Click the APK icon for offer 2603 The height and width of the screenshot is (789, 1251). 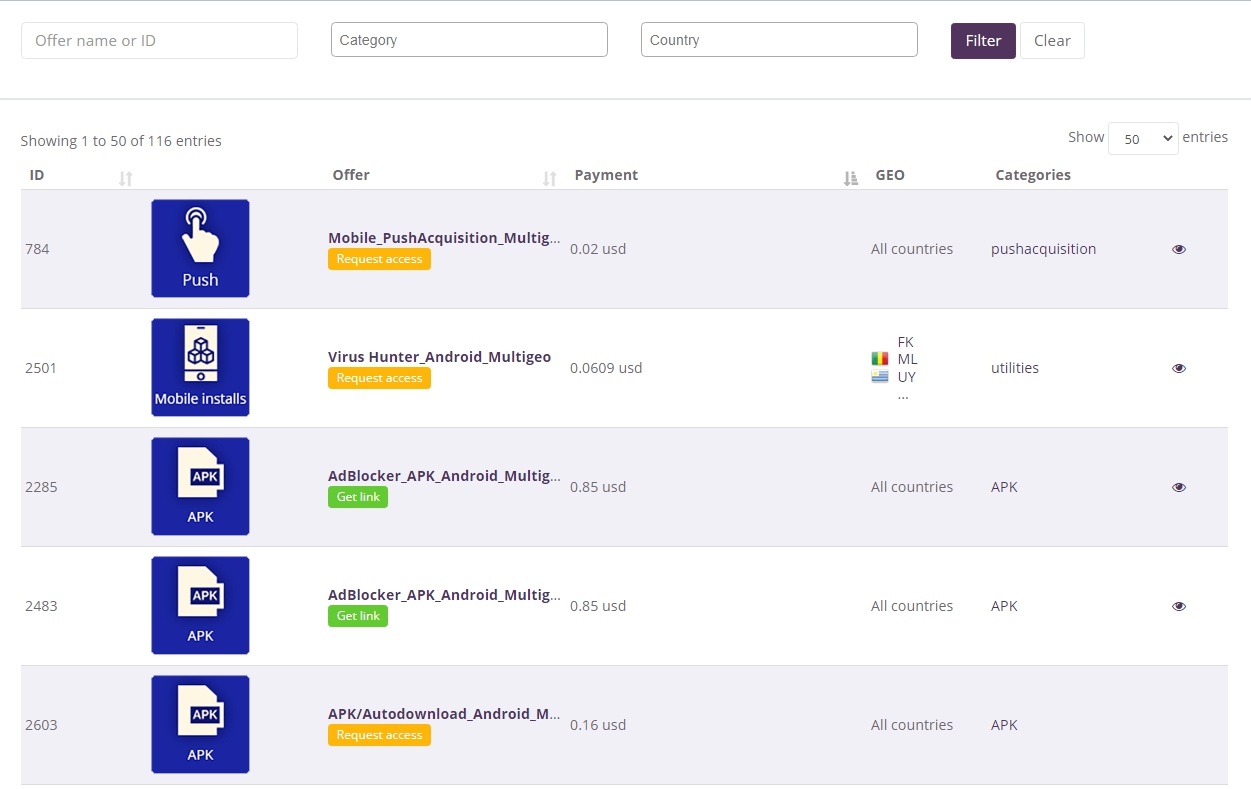[200, 724]
